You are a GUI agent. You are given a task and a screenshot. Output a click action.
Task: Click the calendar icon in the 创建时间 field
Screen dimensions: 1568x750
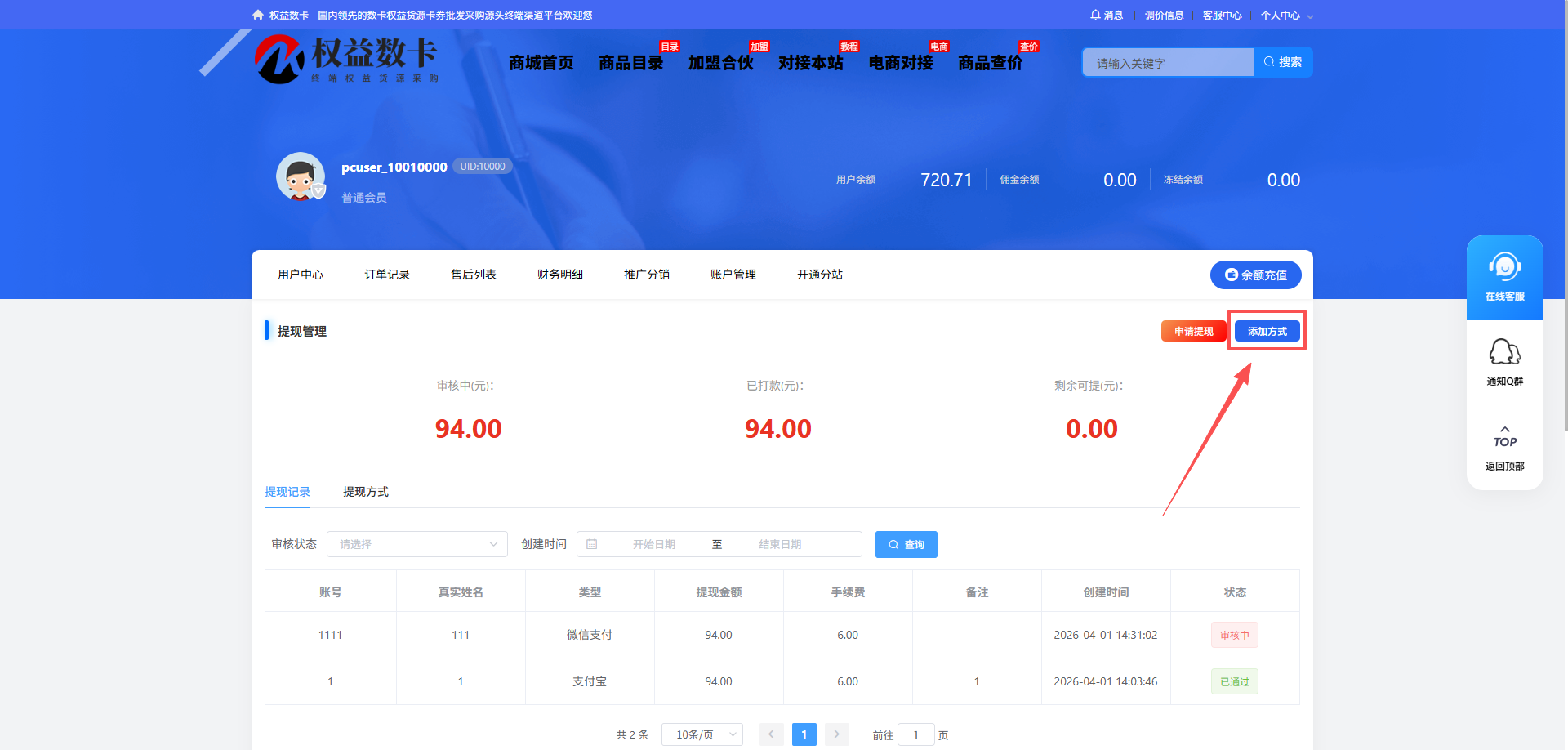pos(593,543)
